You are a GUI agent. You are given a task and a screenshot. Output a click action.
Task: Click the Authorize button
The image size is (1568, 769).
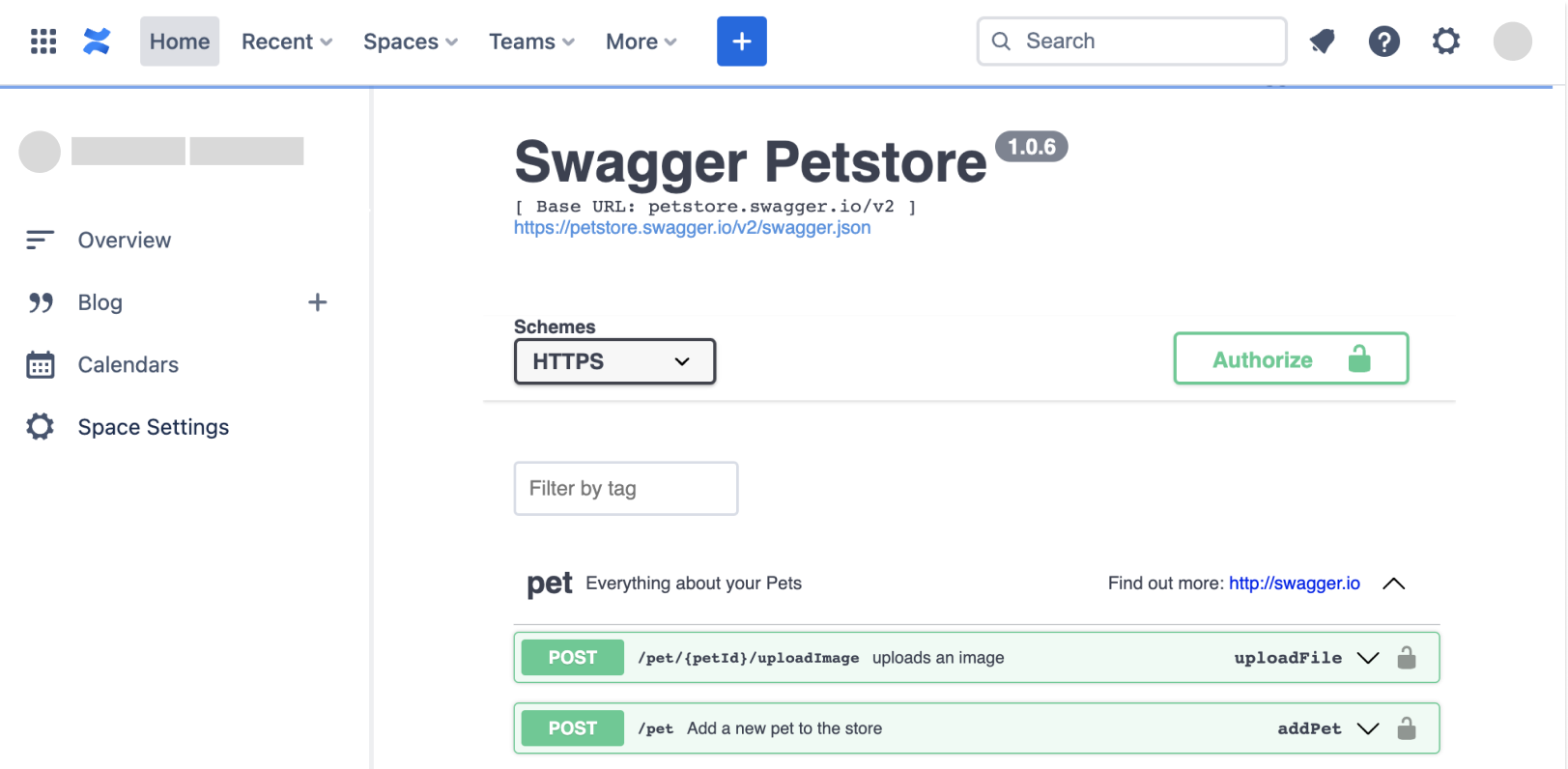coord(1291,358)
